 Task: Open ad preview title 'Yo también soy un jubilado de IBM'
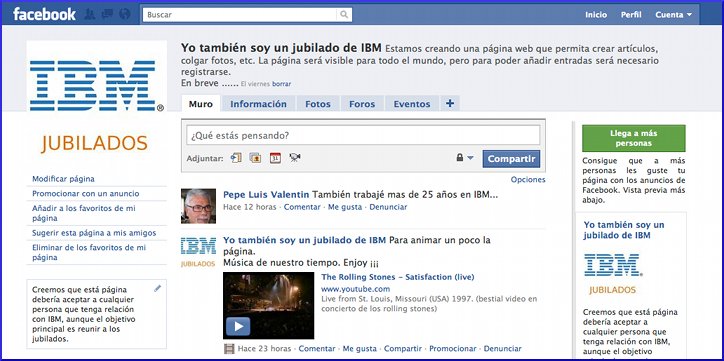pos(624,230)
